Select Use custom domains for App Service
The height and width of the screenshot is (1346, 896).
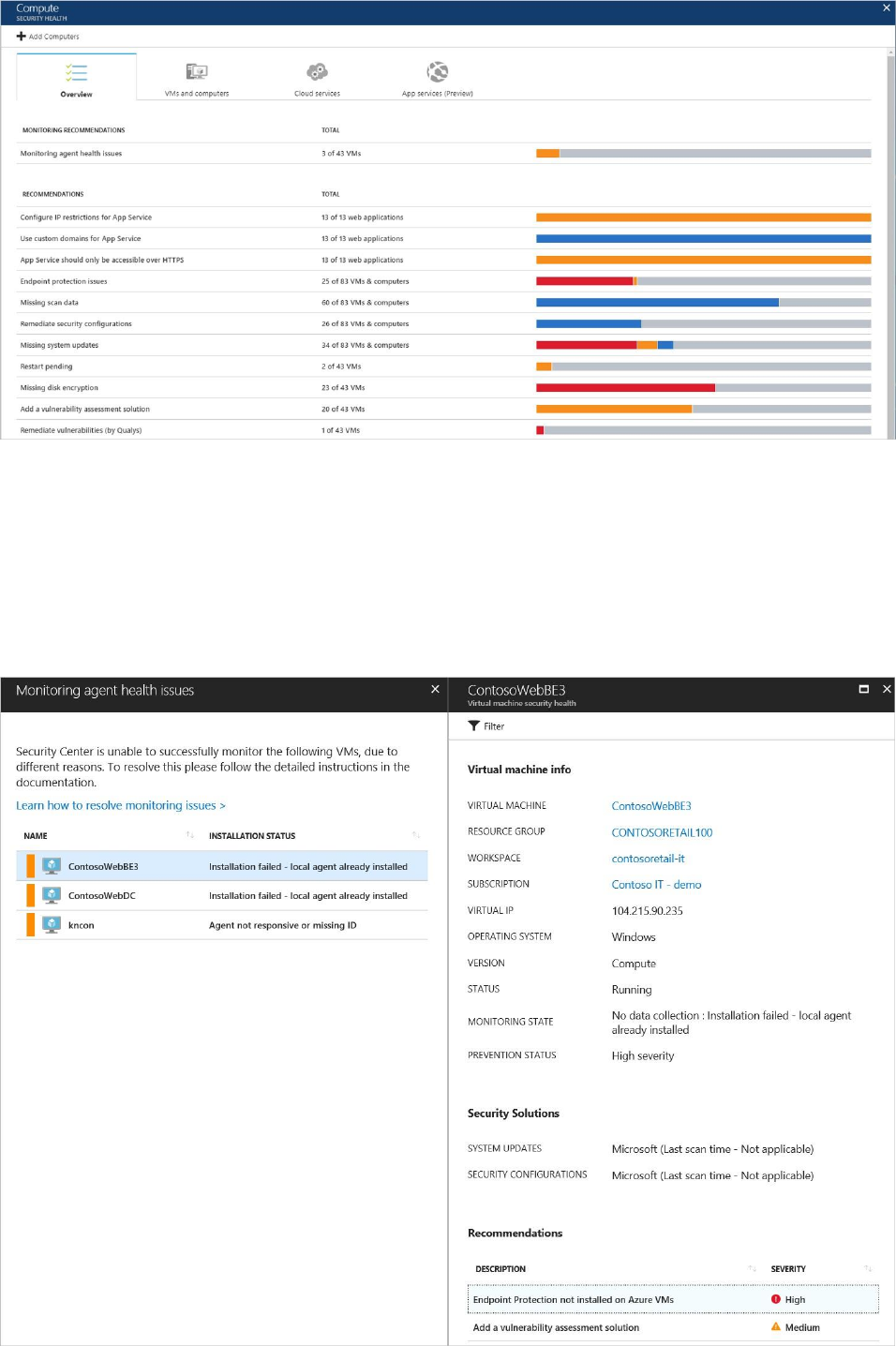click(x=445, y=239)
